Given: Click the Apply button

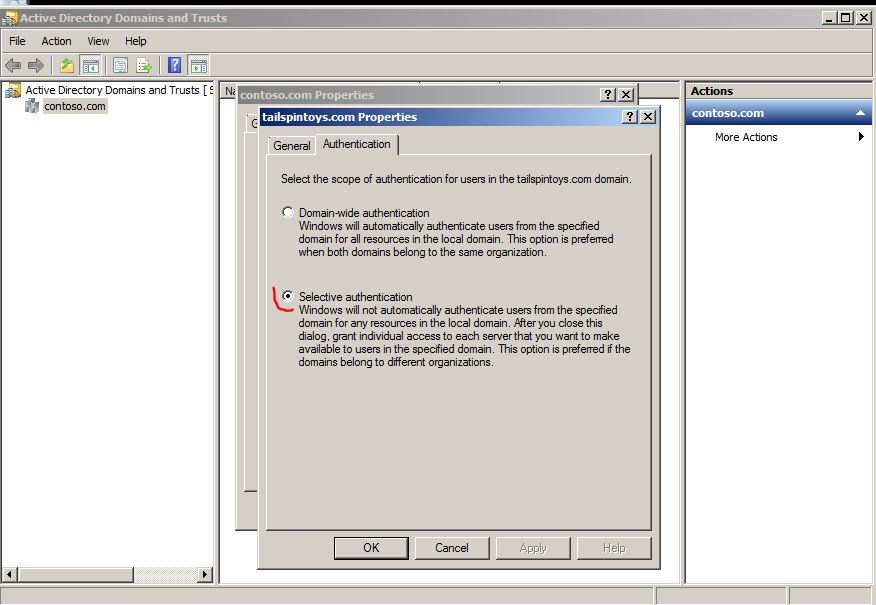Looking at the screenshot, I should point(533,548).
